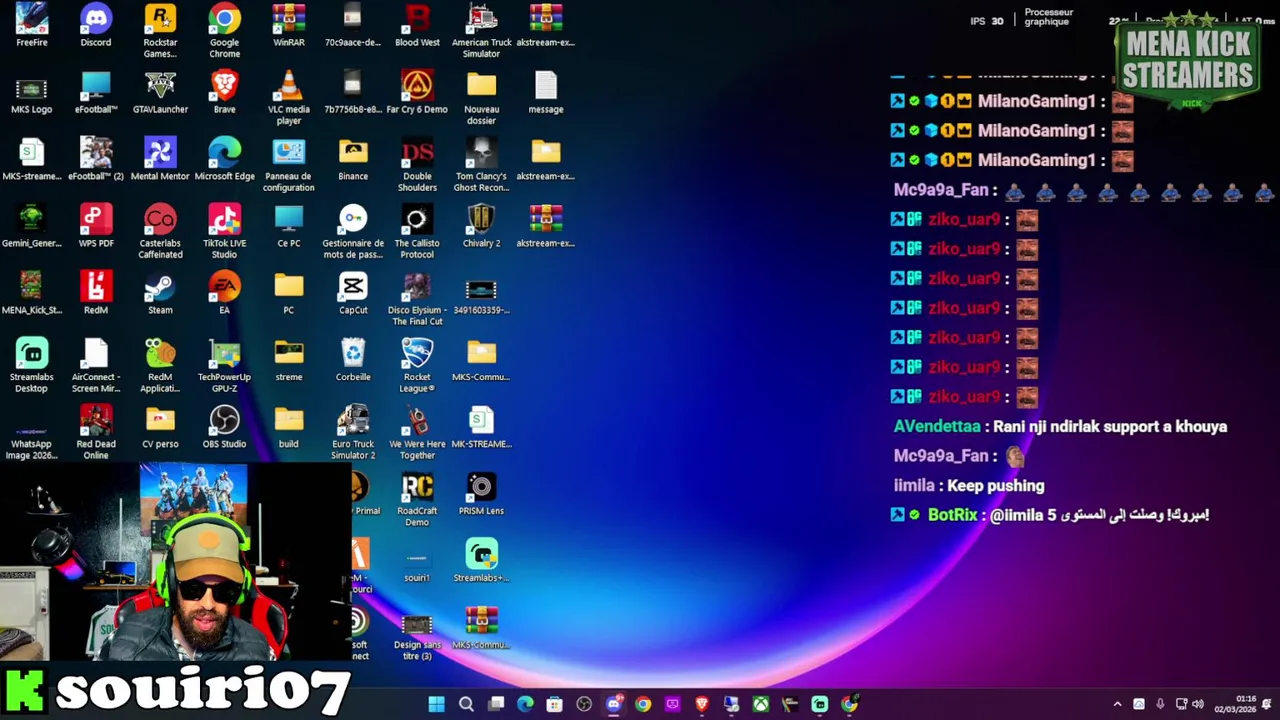
Task: Select the MKS Logo desktop file
Action: click(x=31, y=92)
